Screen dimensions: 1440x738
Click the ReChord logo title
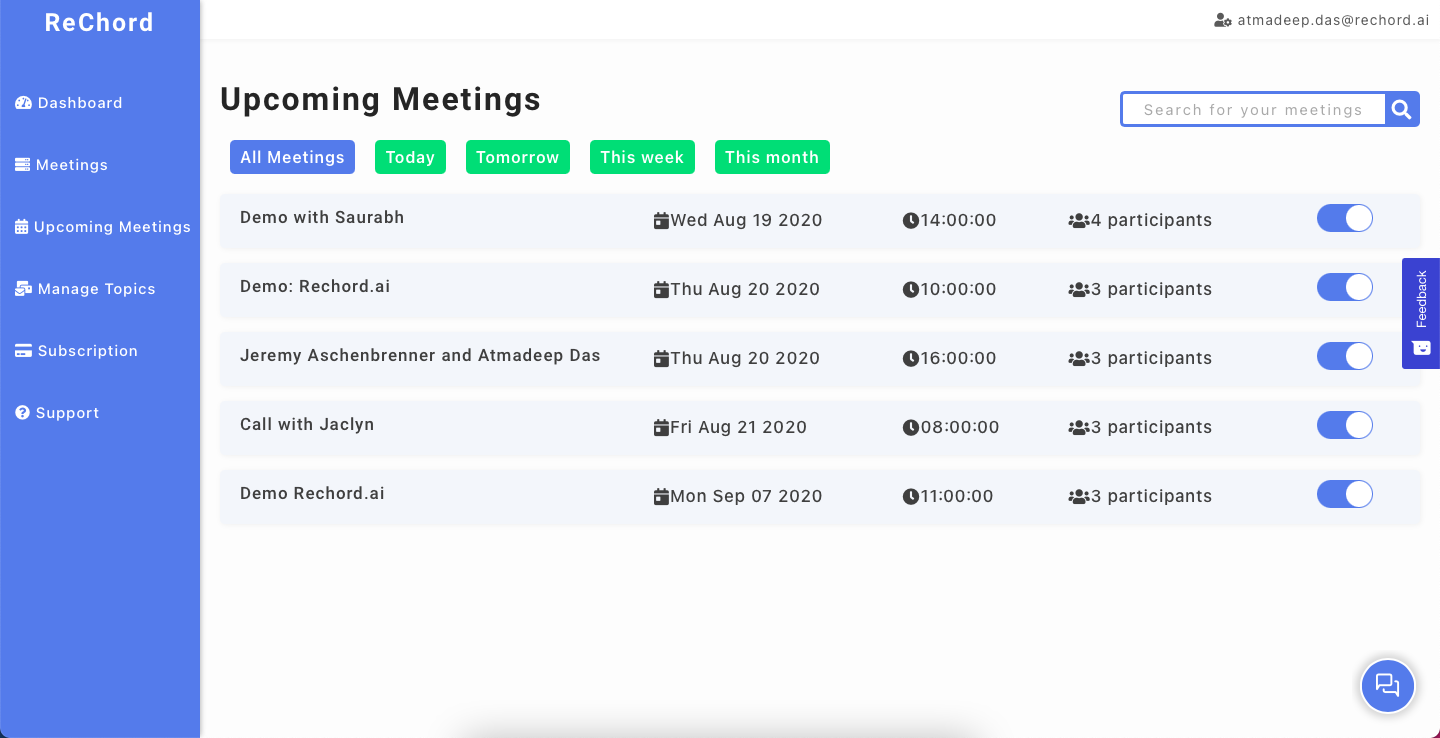[x=99, y=22]
